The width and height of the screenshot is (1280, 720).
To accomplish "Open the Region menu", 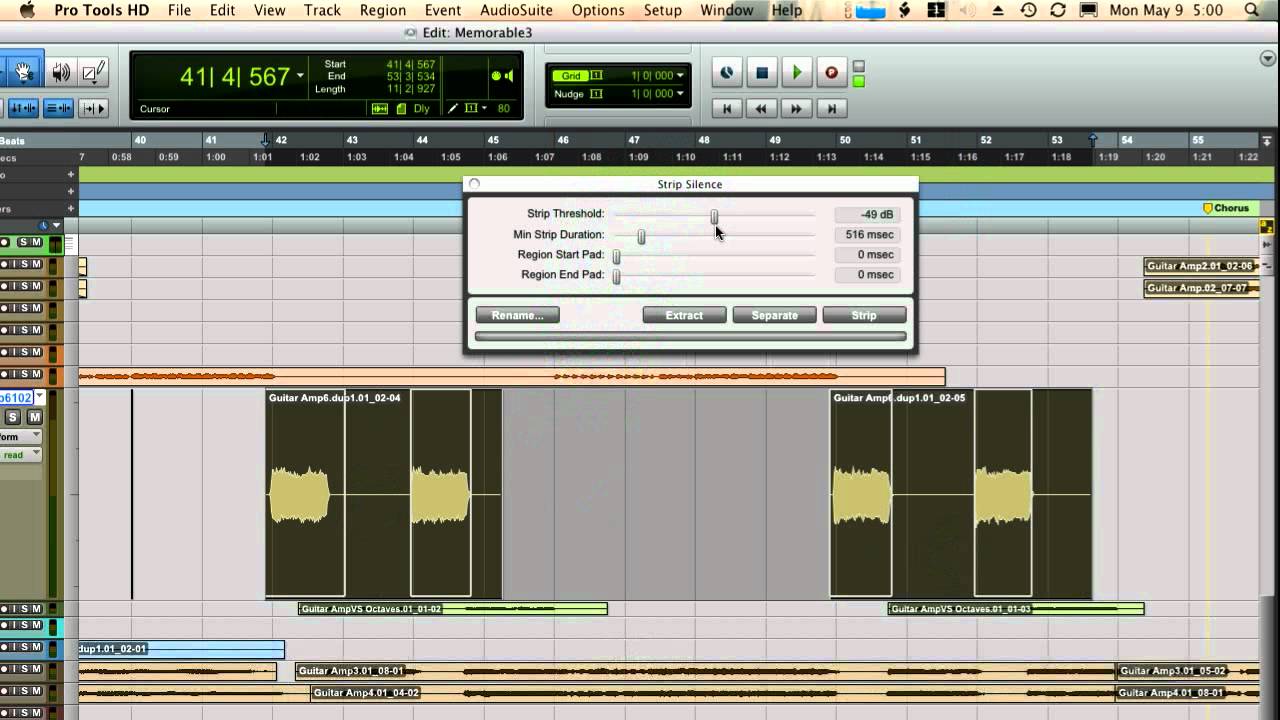I will click(383, 10).
